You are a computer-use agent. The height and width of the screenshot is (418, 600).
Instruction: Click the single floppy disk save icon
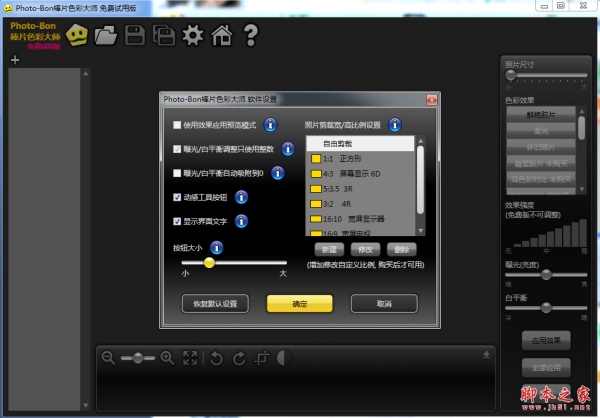pos(135,36)
